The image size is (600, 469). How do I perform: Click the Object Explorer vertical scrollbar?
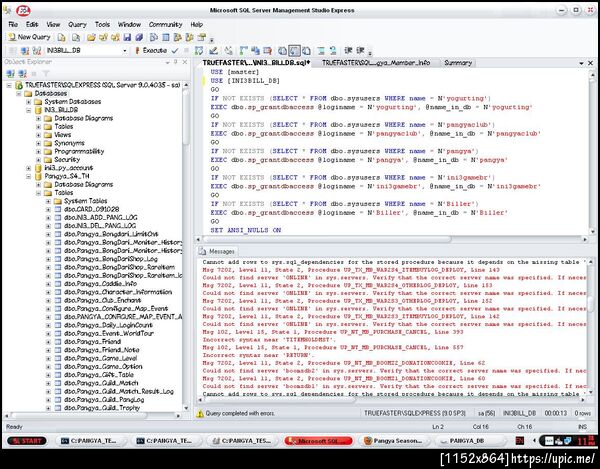[186, 117]
